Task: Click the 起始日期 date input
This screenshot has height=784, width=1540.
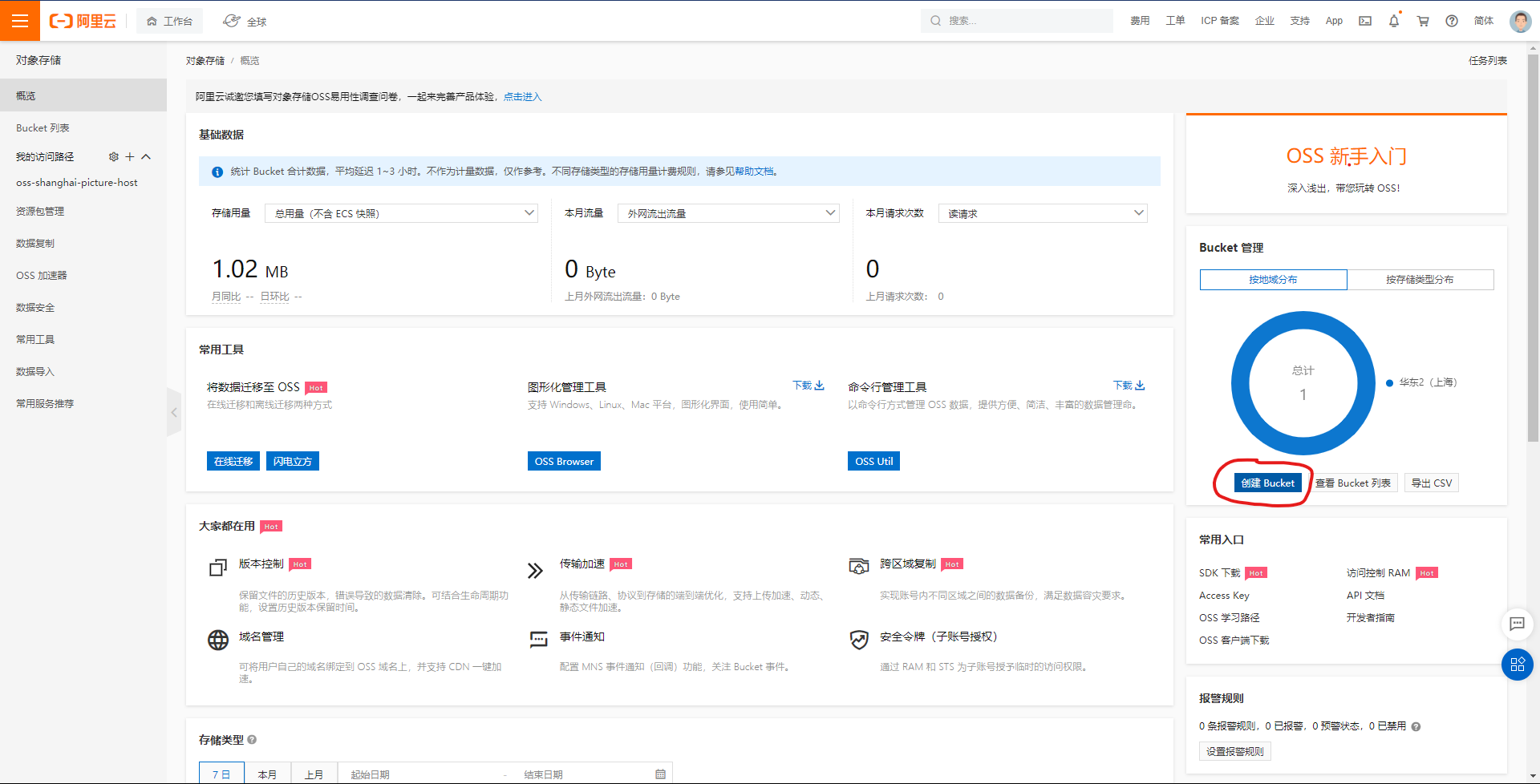Action: tap(421, 774)
